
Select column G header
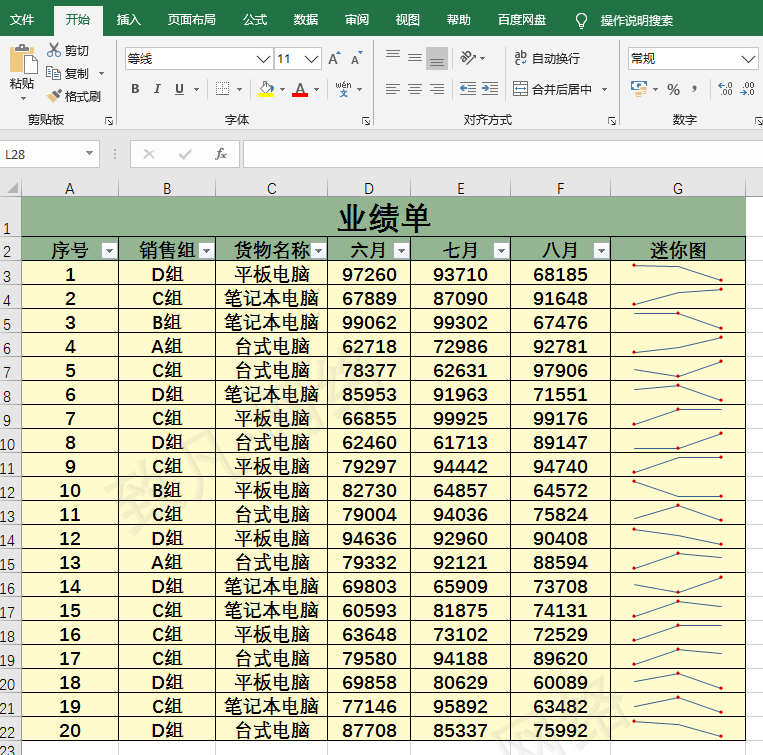pyautogui.click(x=678, y=188)
